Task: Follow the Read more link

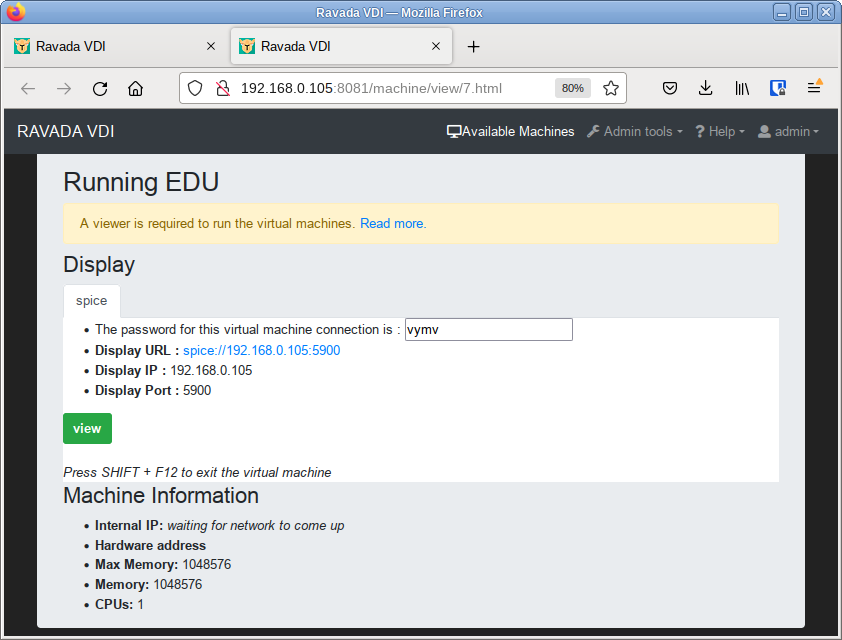Action: point(393,223)
